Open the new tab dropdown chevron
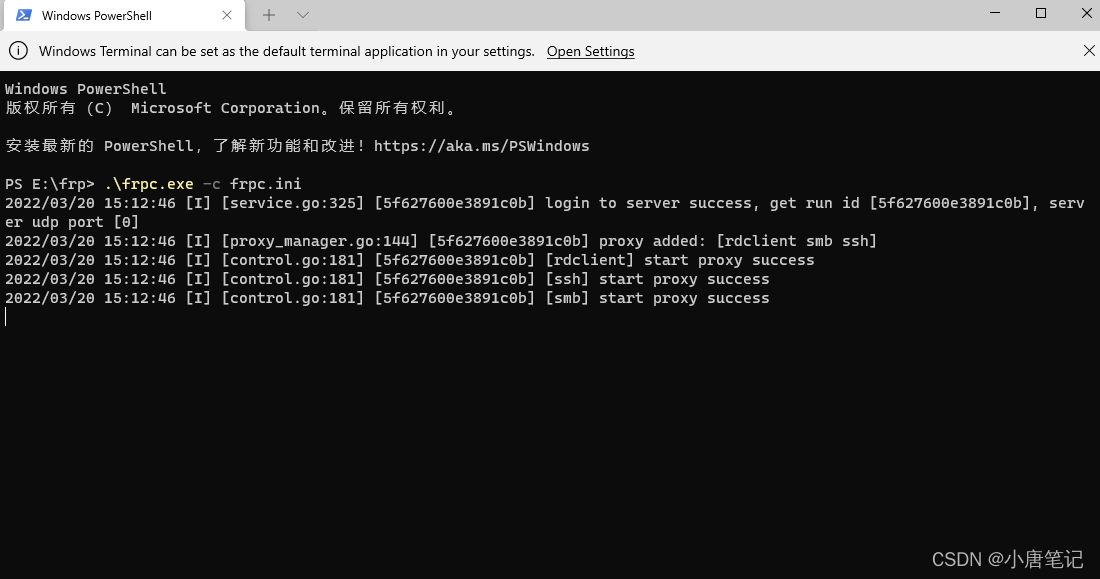 point(302,15)
